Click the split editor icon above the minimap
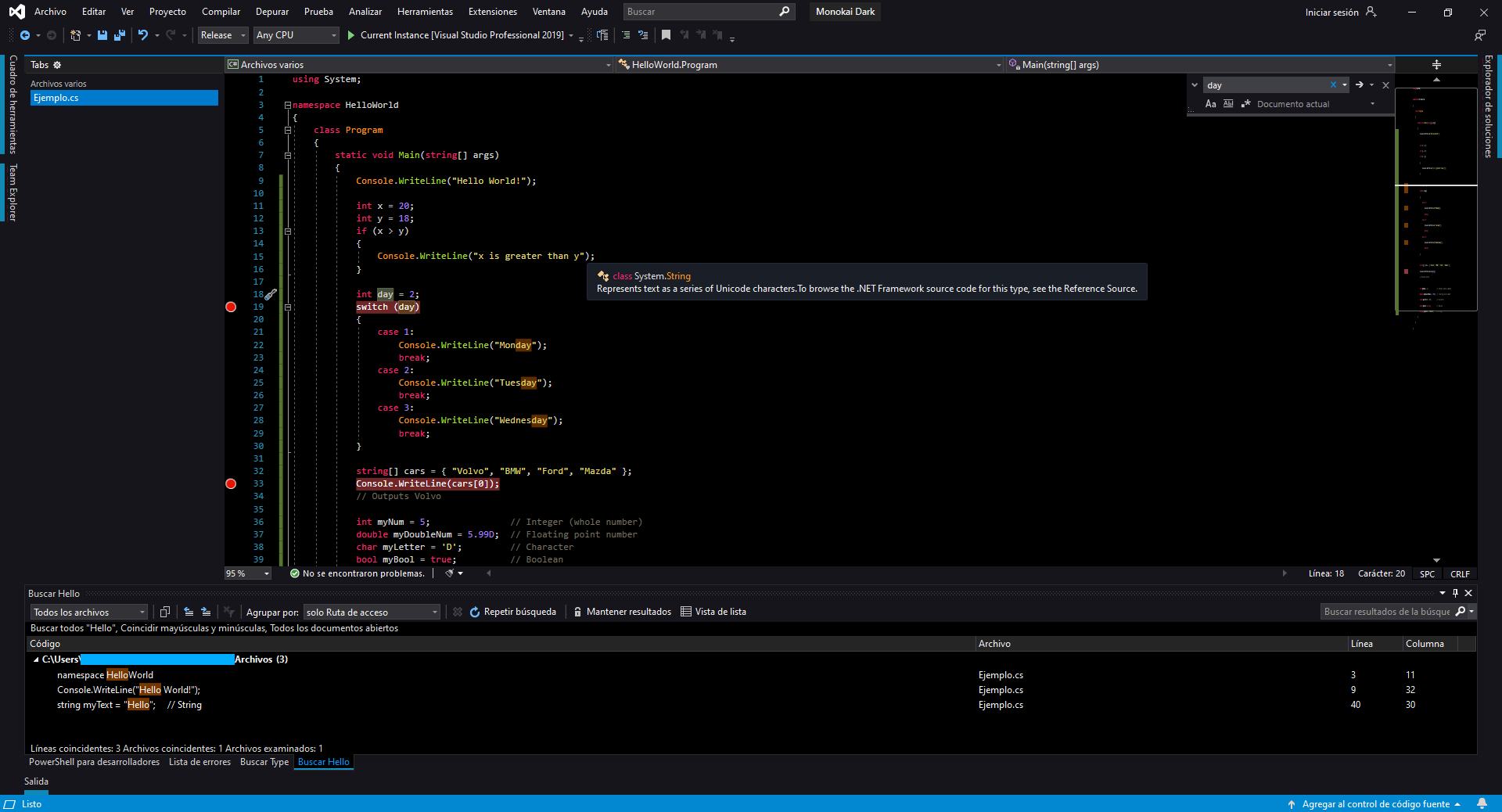1502x812 pixels. click(1436, 65)
